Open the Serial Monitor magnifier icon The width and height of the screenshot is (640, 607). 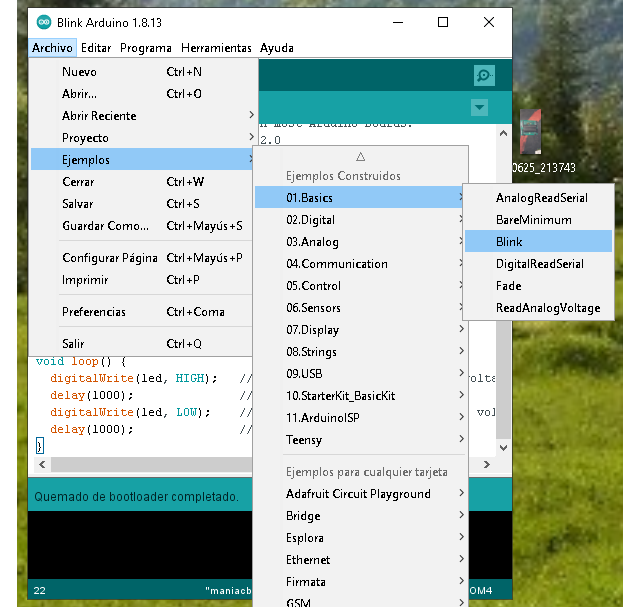484,76
